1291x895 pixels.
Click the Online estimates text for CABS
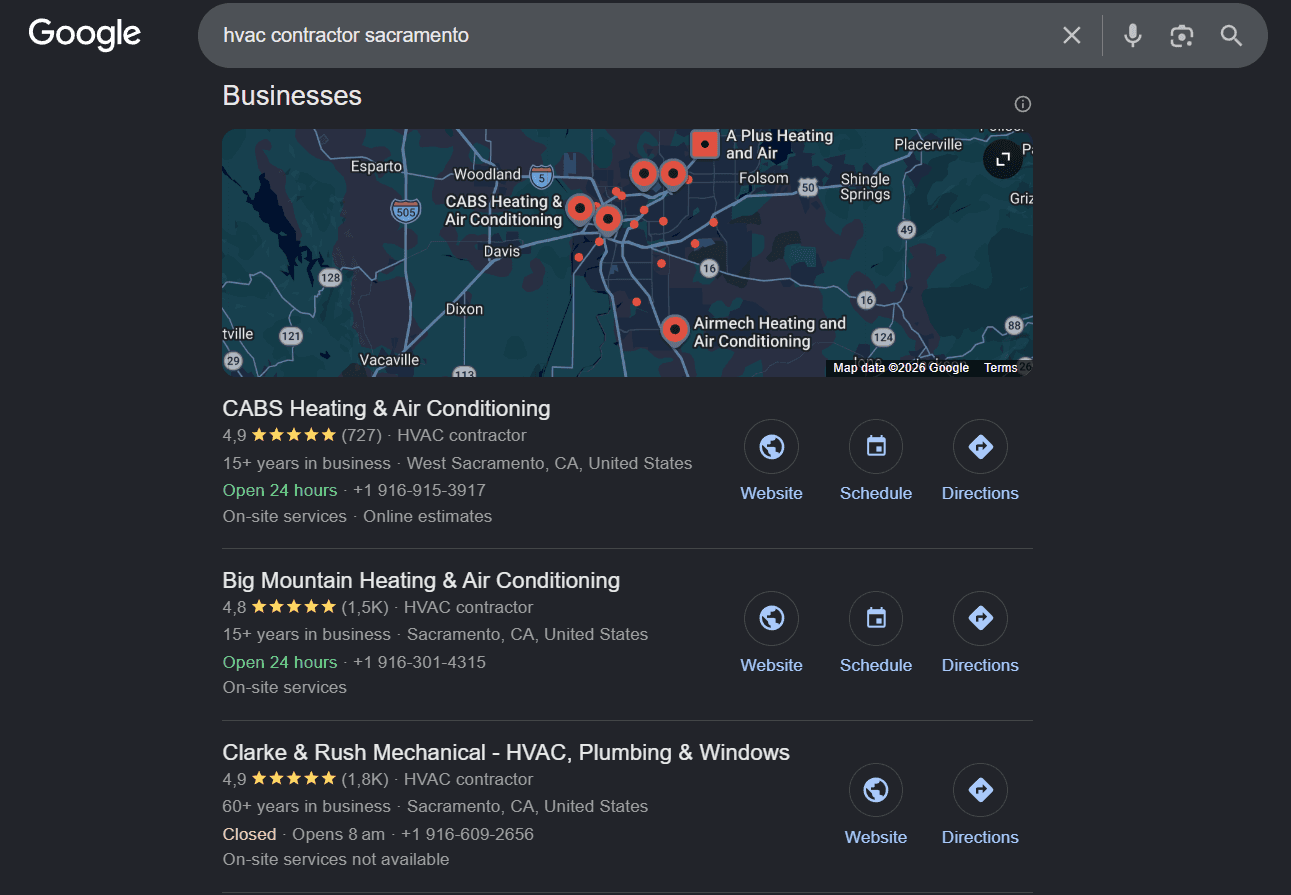pos(428,516)
